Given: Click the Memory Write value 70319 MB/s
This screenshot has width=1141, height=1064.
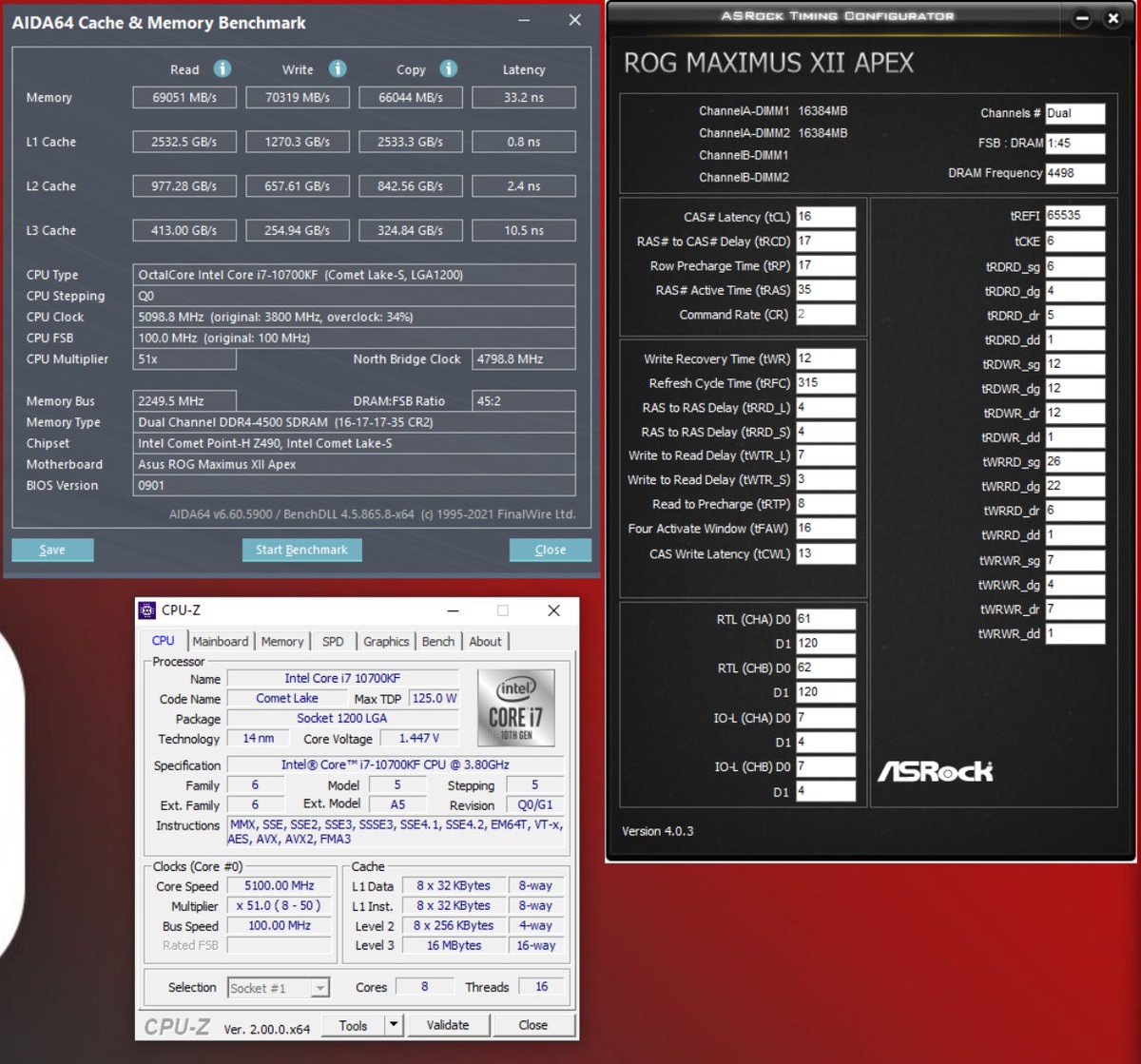Looking at the screenshot, I should (298, 97).
